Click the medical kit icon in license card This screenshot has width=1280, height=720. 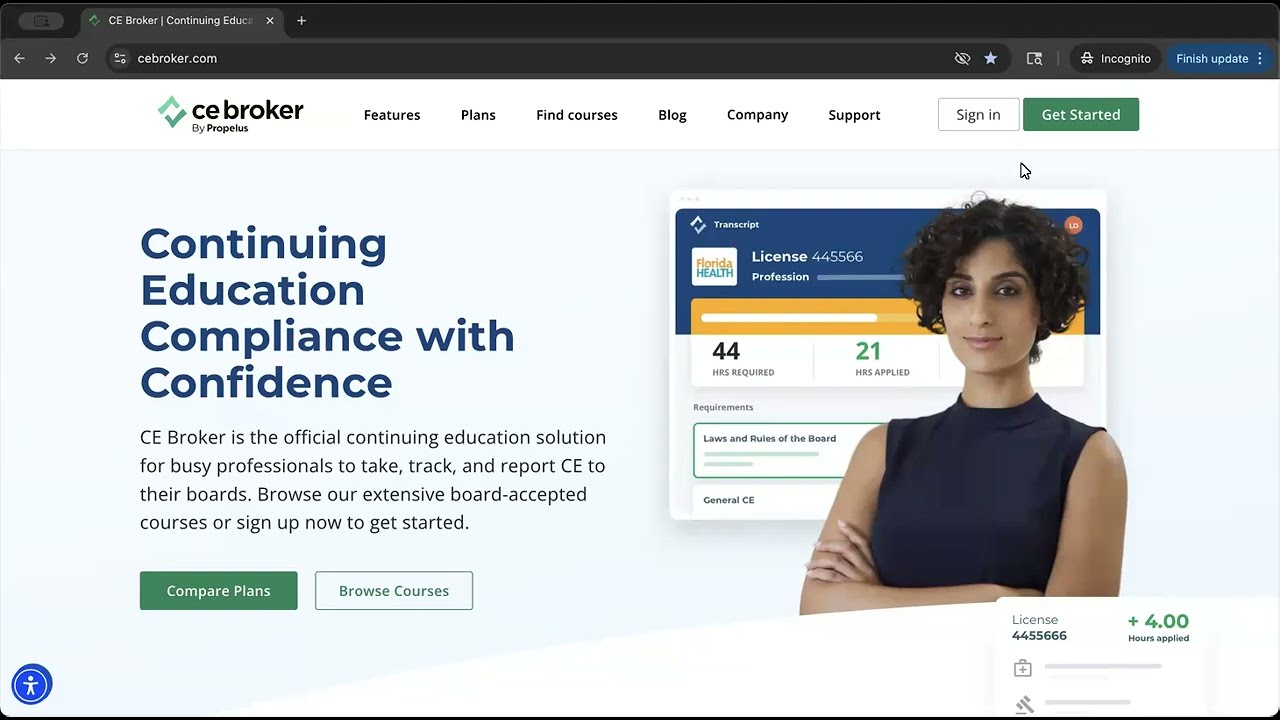click(x=1022, y=668)
